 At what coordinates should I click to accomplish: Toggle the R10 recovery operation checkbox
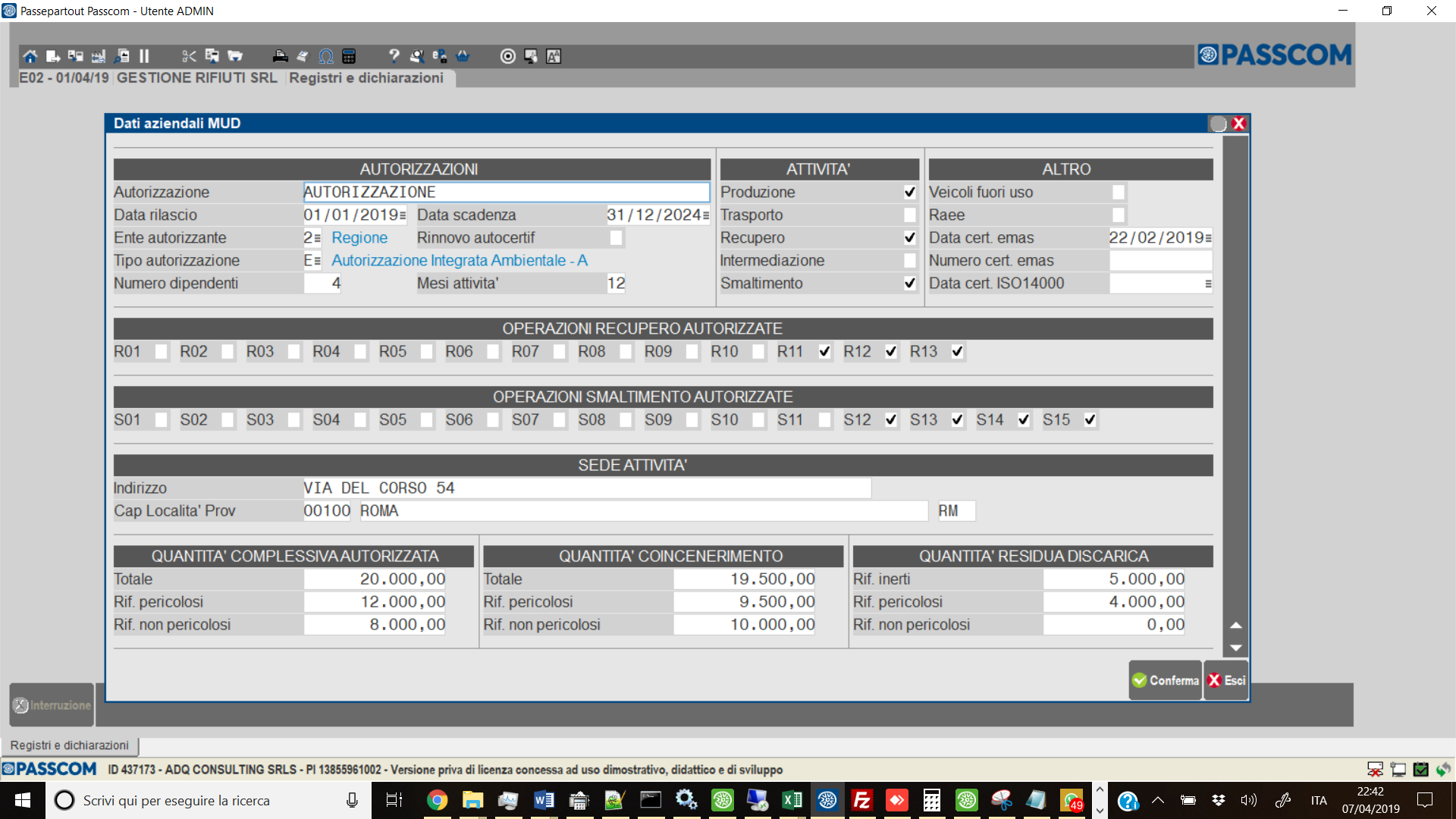pos(758,352)
